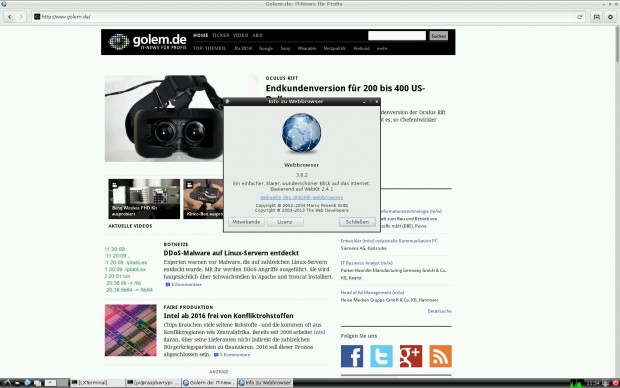
Task: Open Intel ab 2016 Konfliktrohstoffen headline
Action: pos(229,316)
